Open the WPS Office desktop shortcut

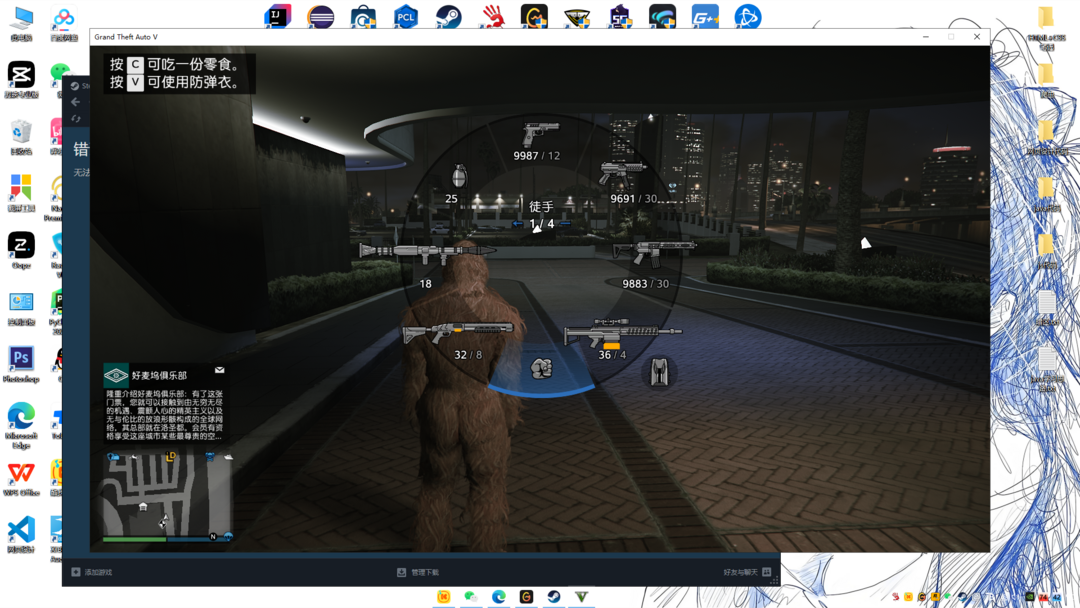[21, 479]
